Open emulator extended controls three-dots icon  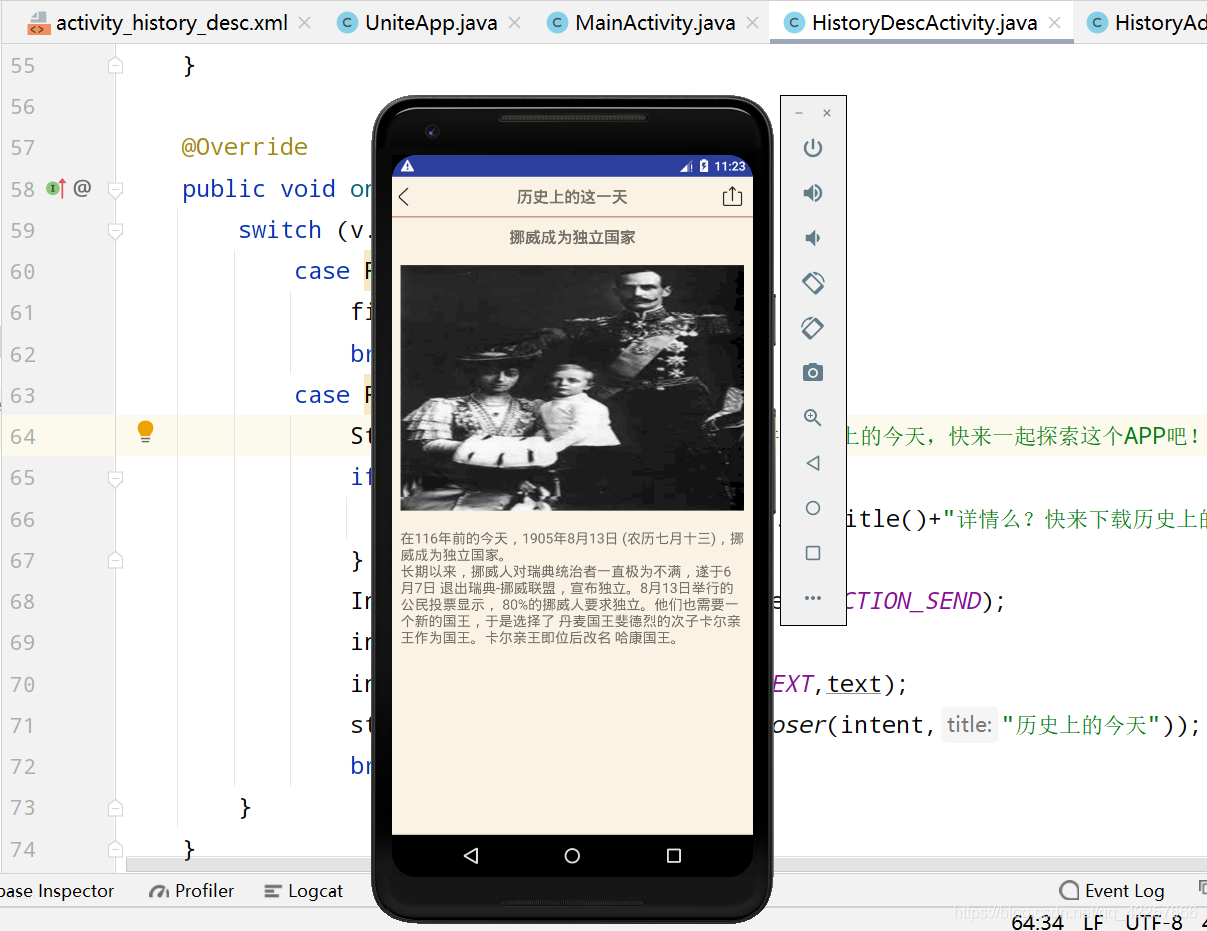point(813,598)
